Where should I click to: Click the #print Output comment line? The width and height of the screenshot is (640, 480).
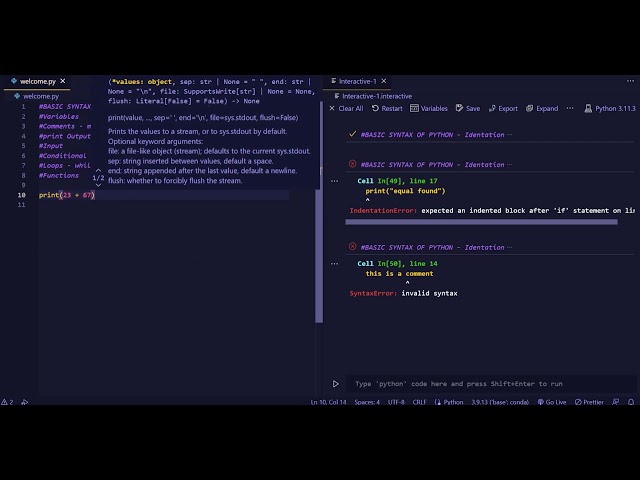(64, 136)
